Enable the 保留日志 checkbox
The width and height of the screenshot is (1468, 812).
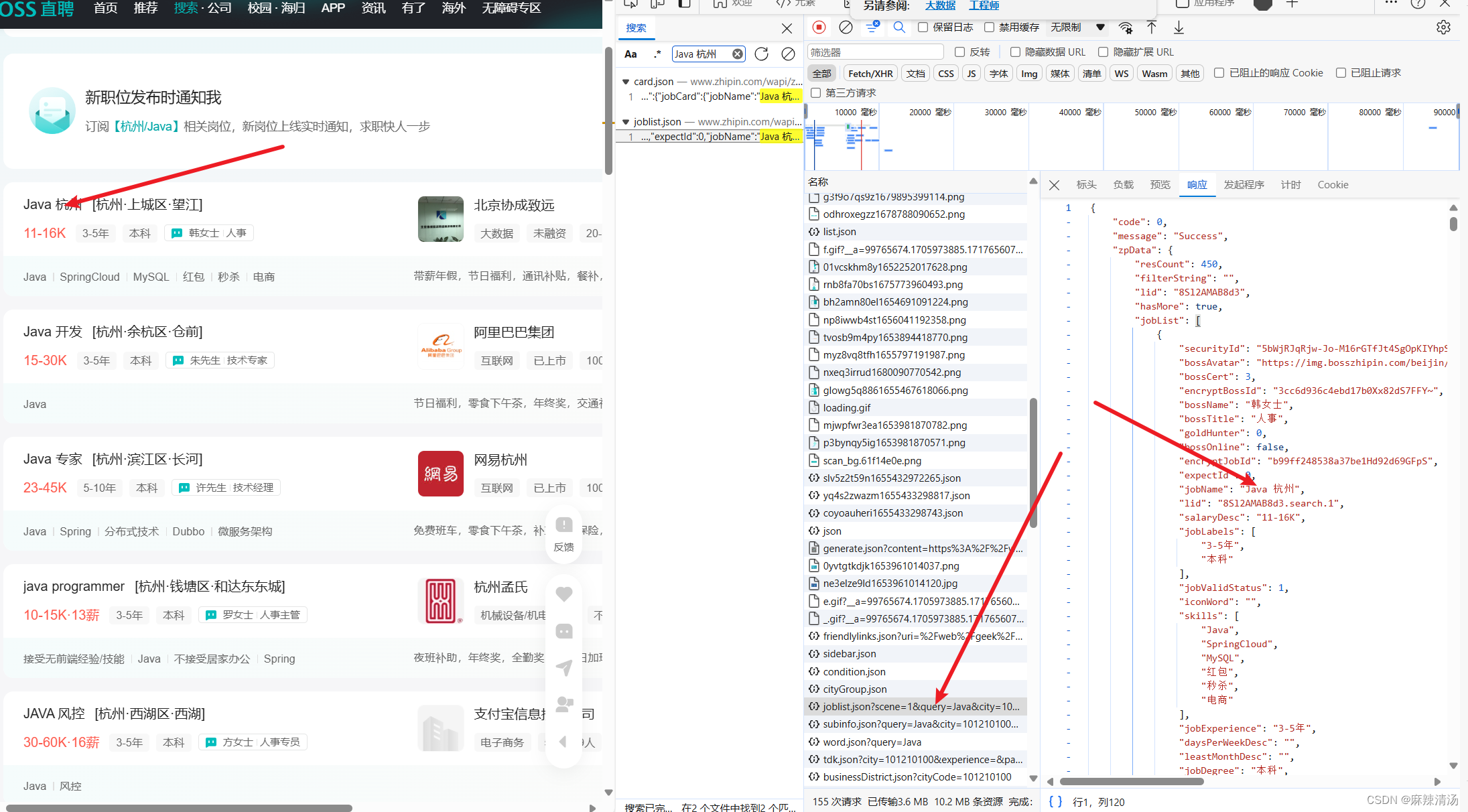923,27
